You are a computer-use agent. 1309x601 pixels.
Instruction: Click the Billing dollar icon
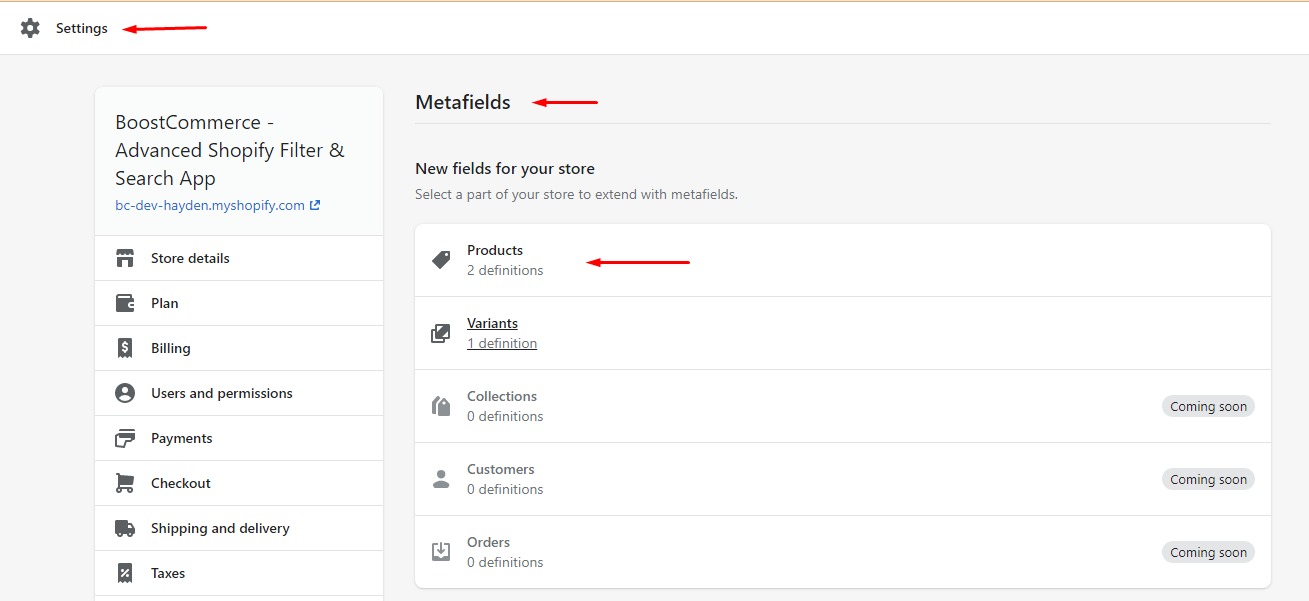click(x=125, y=347)
